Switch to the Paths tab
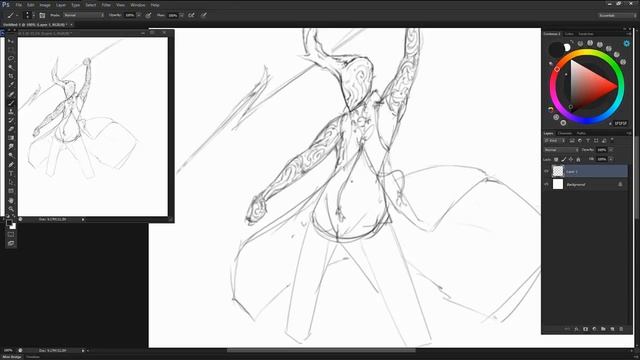Screen dimensions: 640x360 point(581,133)
